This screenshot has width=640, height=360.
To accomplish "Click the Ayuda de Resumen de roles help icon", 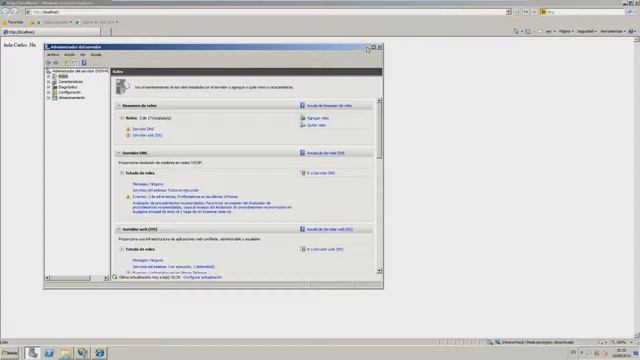I will click(302, 106).
